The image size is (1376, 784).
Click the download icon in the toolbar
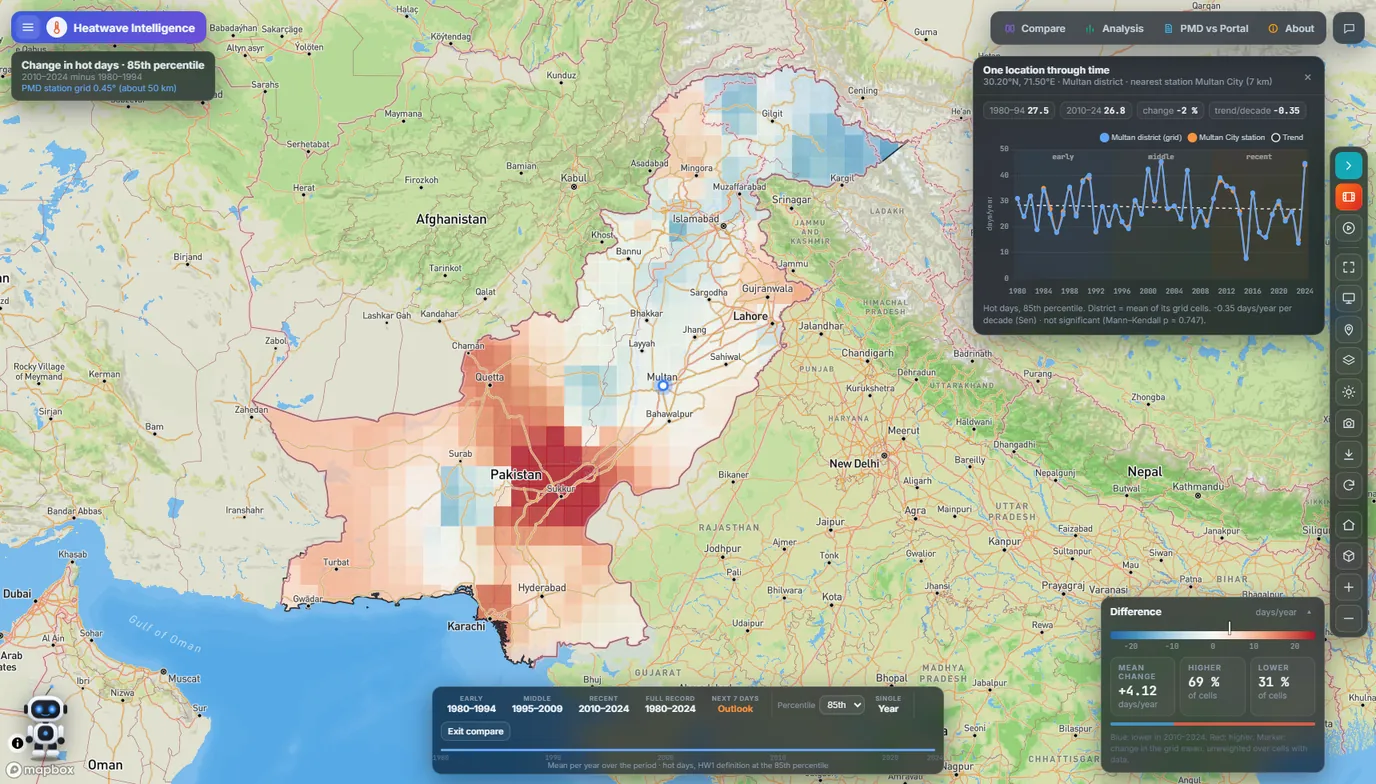[x=1349, y=454]
